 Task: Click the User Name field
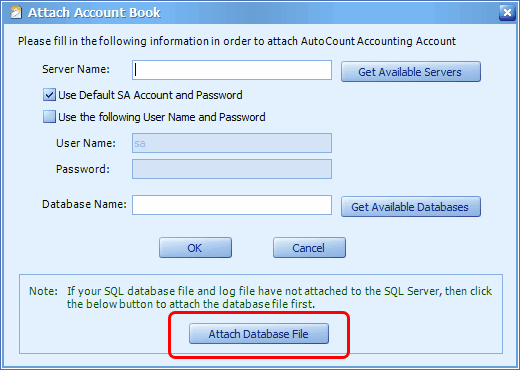[232, 143]
